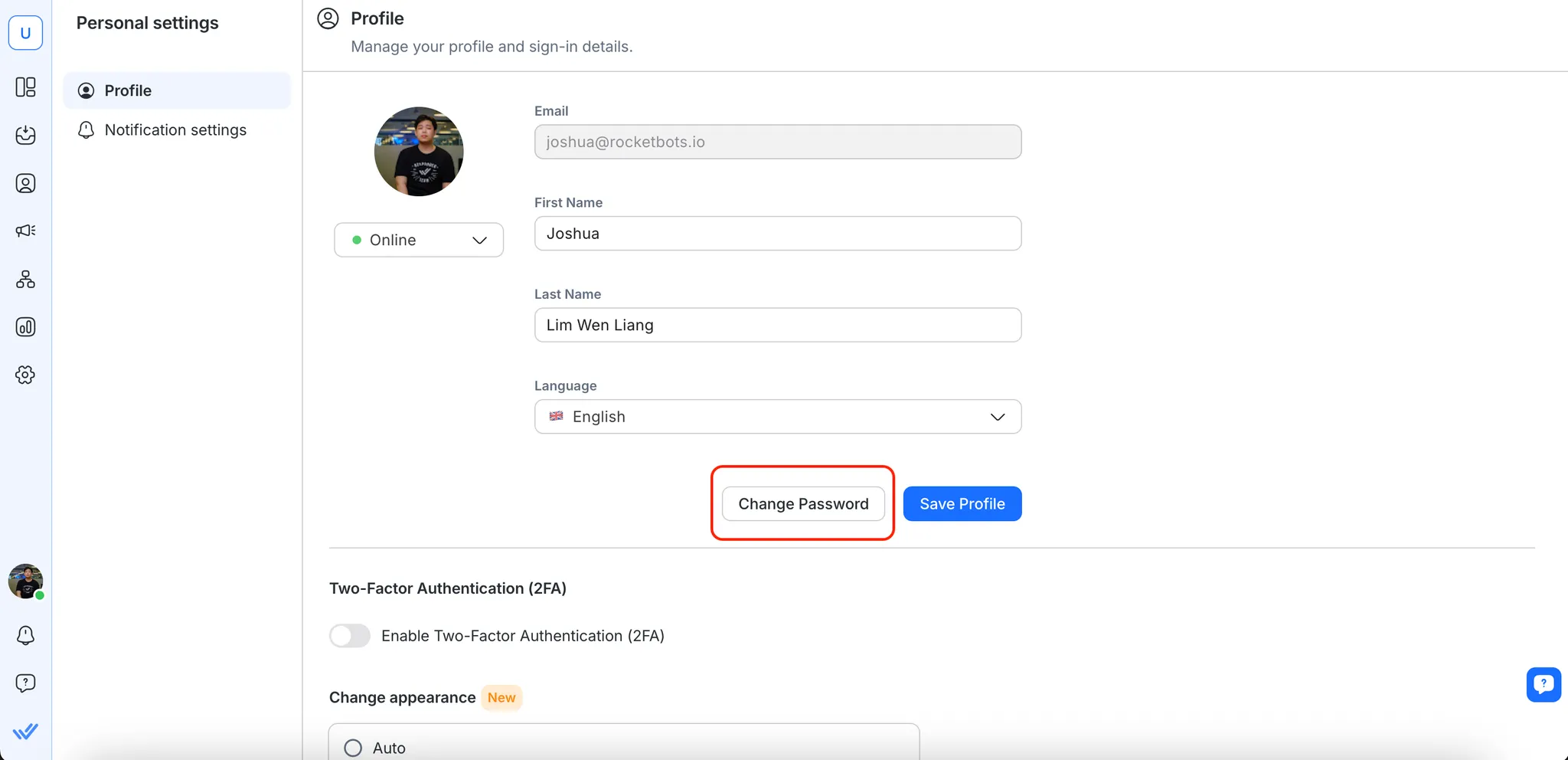Open the blue chat support widget

point(1543,684)
